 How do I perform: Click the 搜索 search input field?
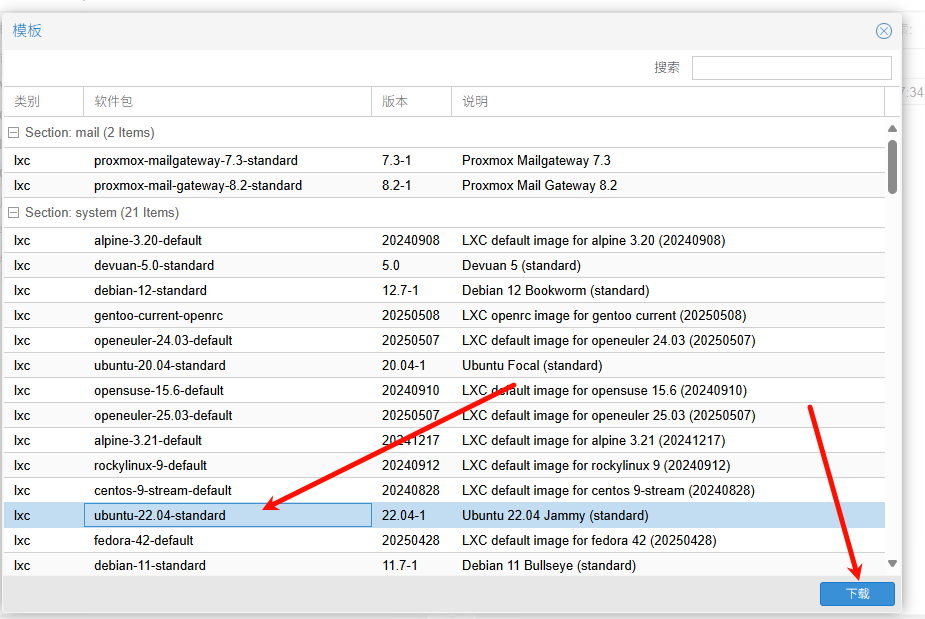click(x=791, y=68)
